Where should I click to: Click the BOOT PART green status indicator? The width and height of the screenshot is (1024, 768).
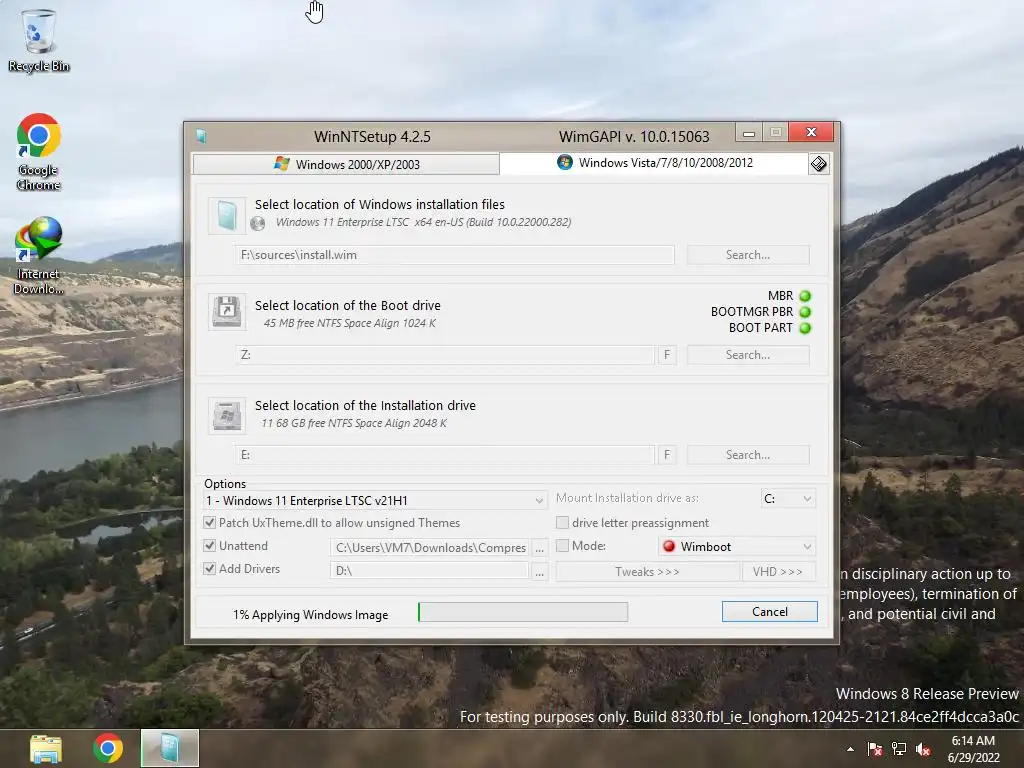[x=805, y=328]
